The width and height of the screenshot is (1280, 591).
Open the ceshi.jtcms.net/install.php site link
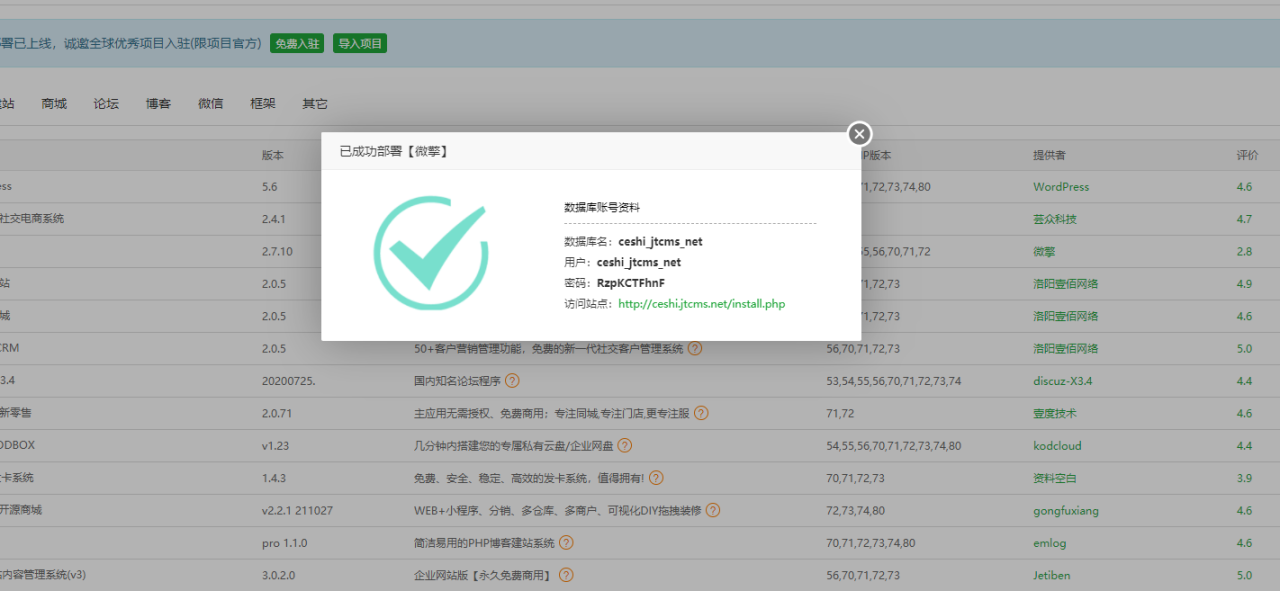click(x=701, y=303)
